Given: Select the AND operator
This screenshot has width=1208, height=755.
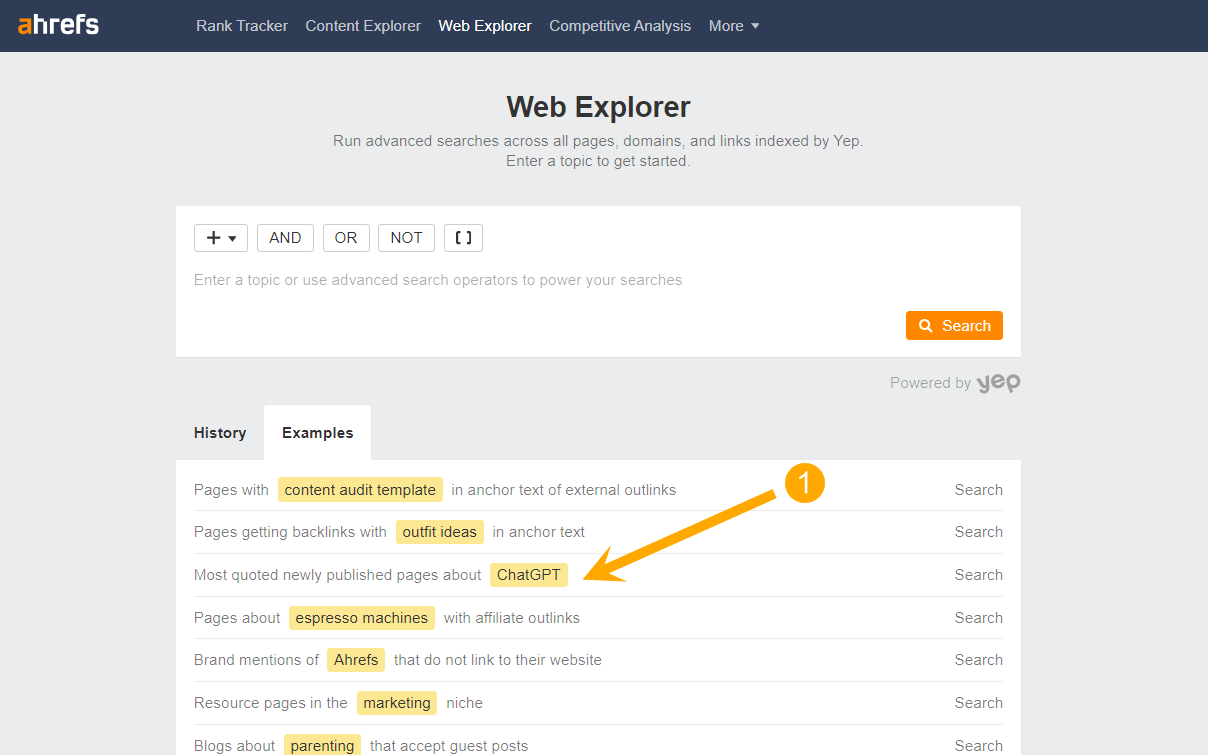Looking at the screenshot, I should coord(285,238).
